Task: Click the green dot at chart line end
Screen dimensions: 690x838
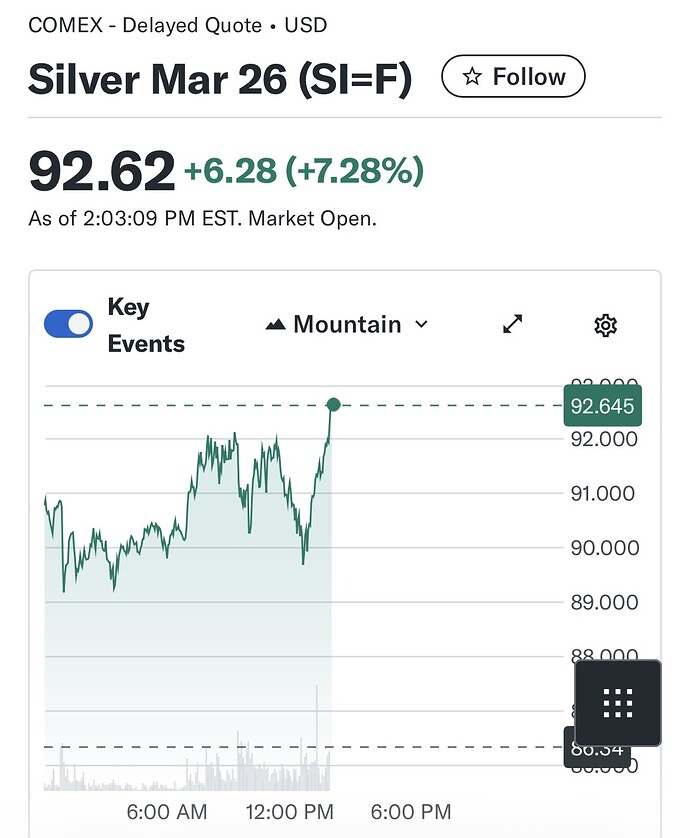Action: point(334,405)
